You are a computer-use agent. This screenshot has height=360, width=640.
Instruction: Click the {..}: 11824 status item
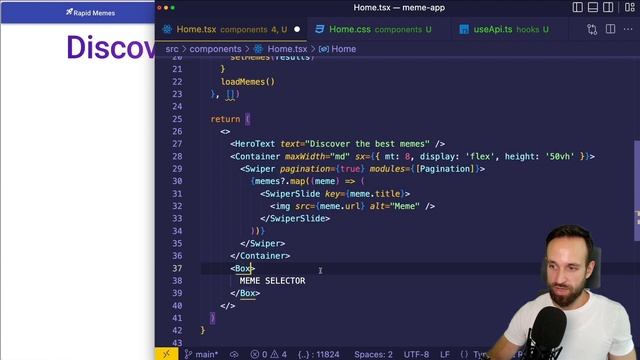[319, 354]
